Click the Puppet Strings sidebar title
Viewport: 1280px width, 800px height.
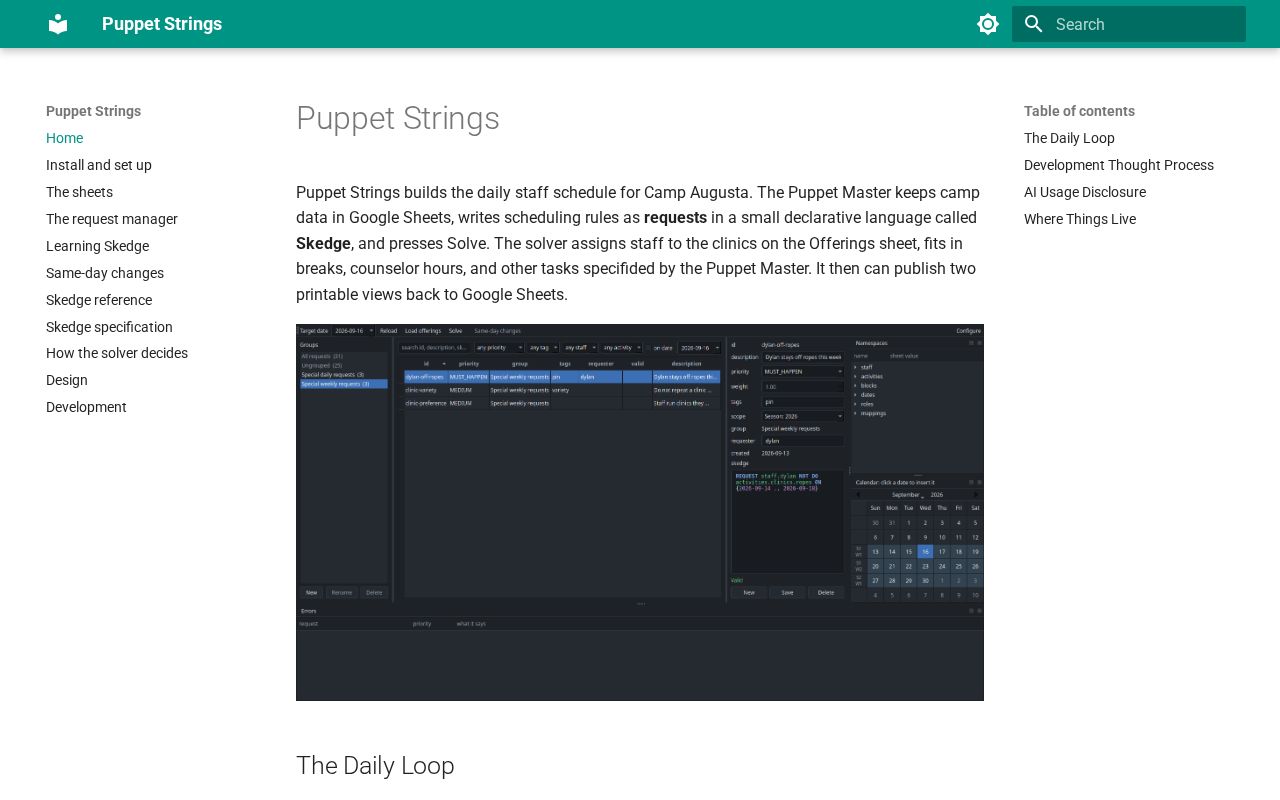(94, 111)
